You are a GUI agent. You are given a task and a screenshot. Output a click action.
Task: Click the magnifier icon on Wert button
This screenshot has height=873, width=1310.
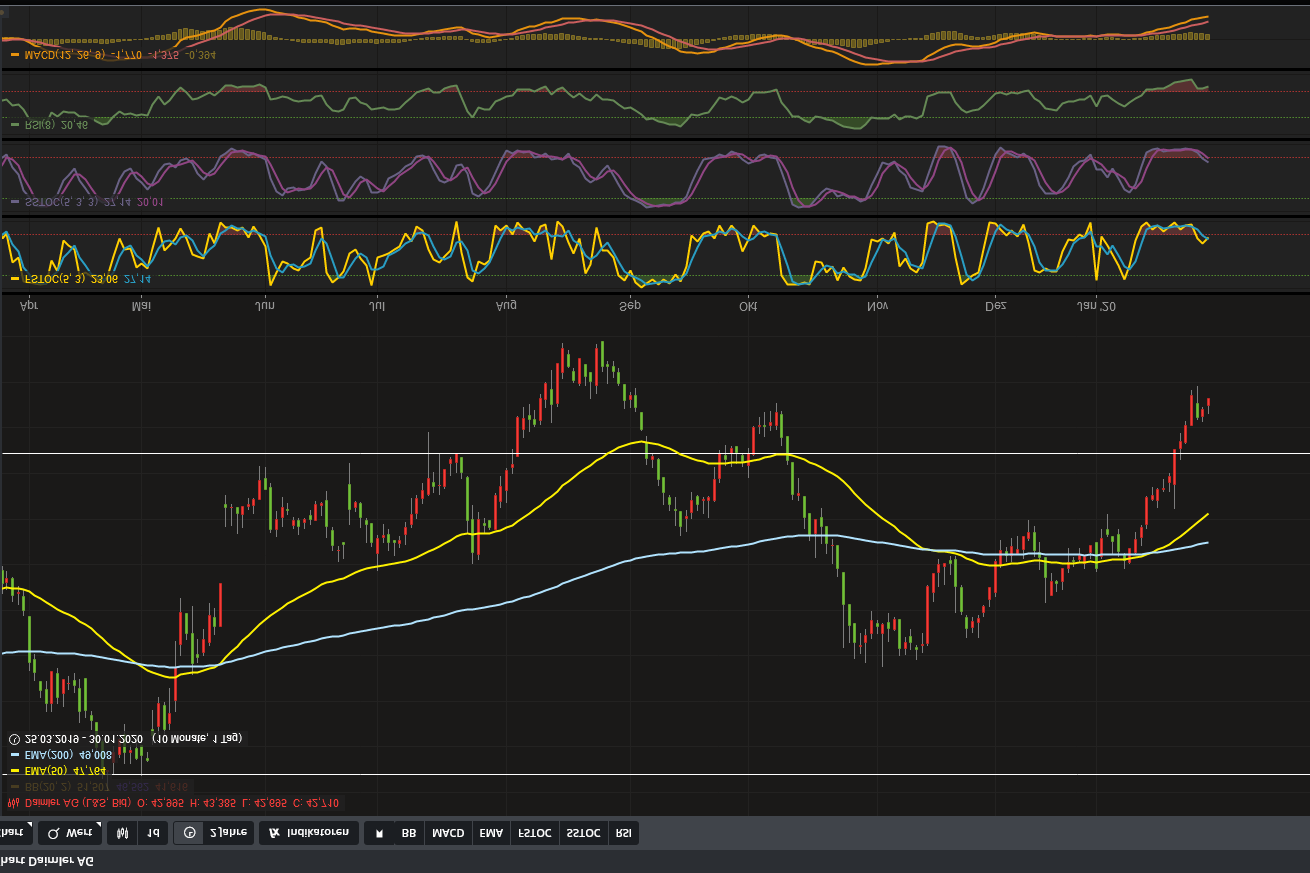(x=53, y=833)
